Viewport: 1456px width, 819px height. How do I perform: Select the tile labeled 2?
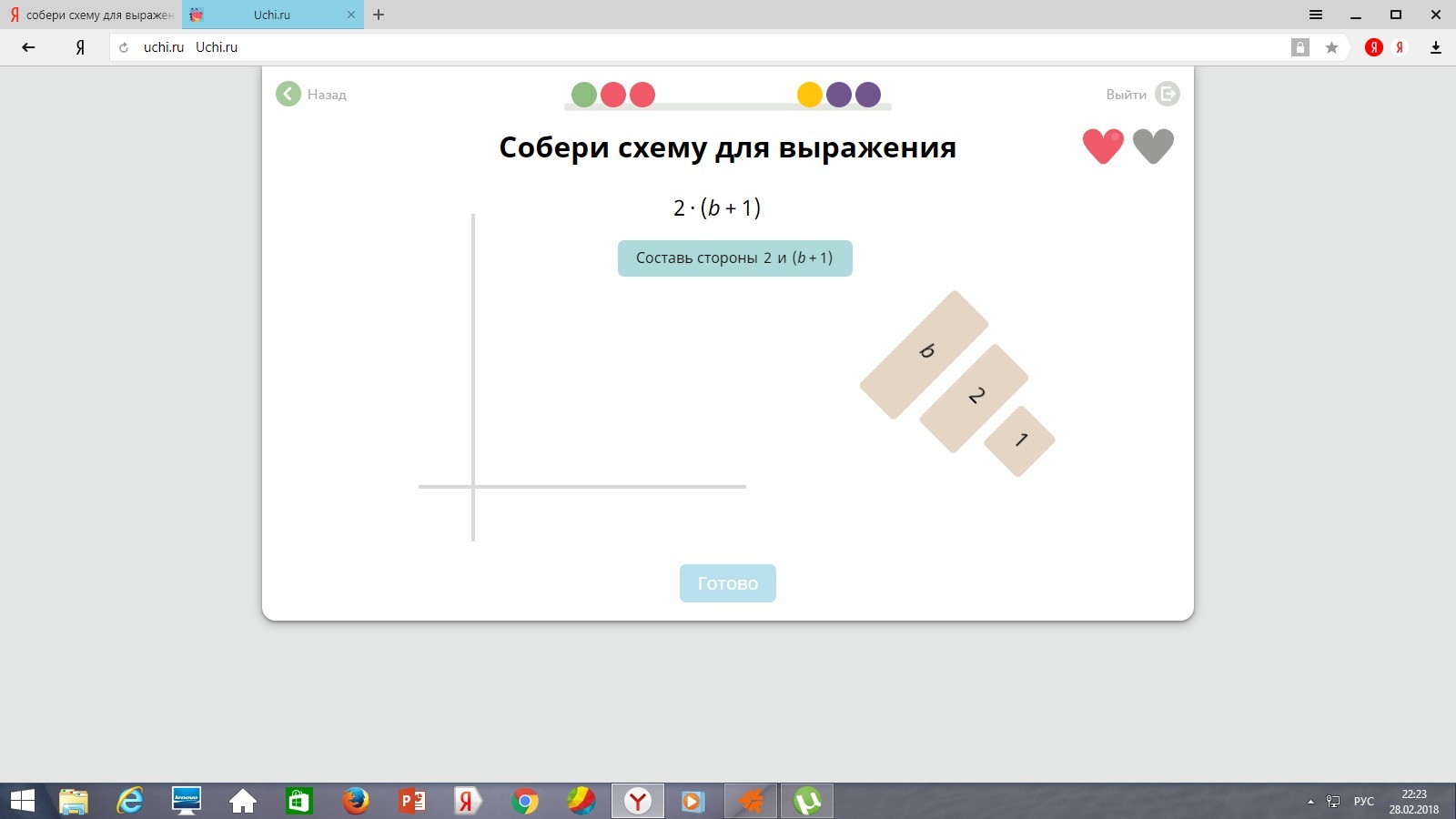(974, 398)
